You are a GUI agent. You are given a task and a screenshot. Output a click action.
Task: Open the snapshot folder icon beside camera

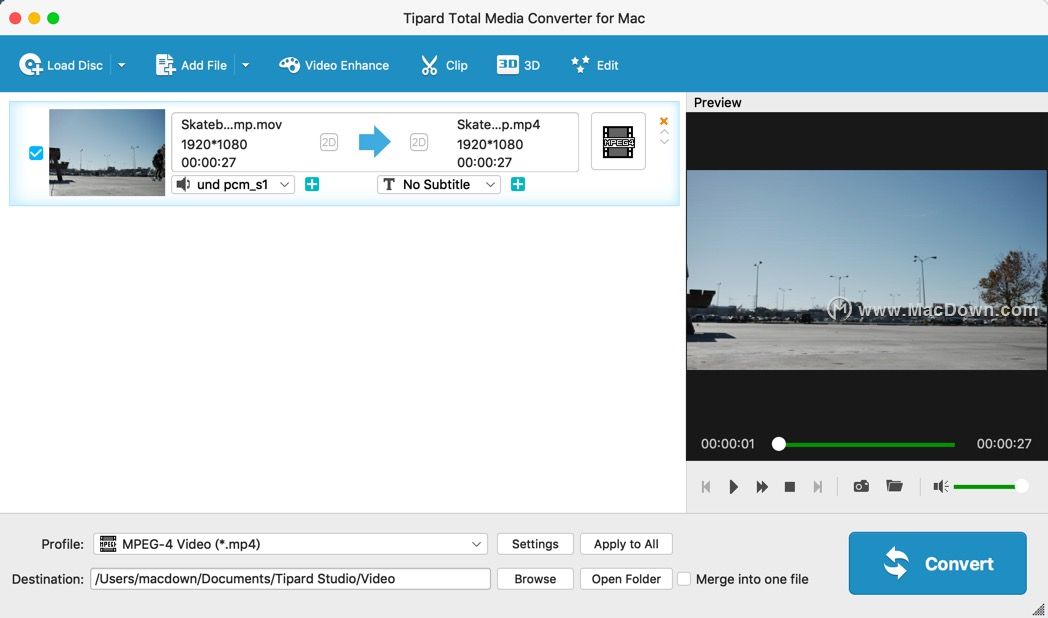[x=894, y=486]
